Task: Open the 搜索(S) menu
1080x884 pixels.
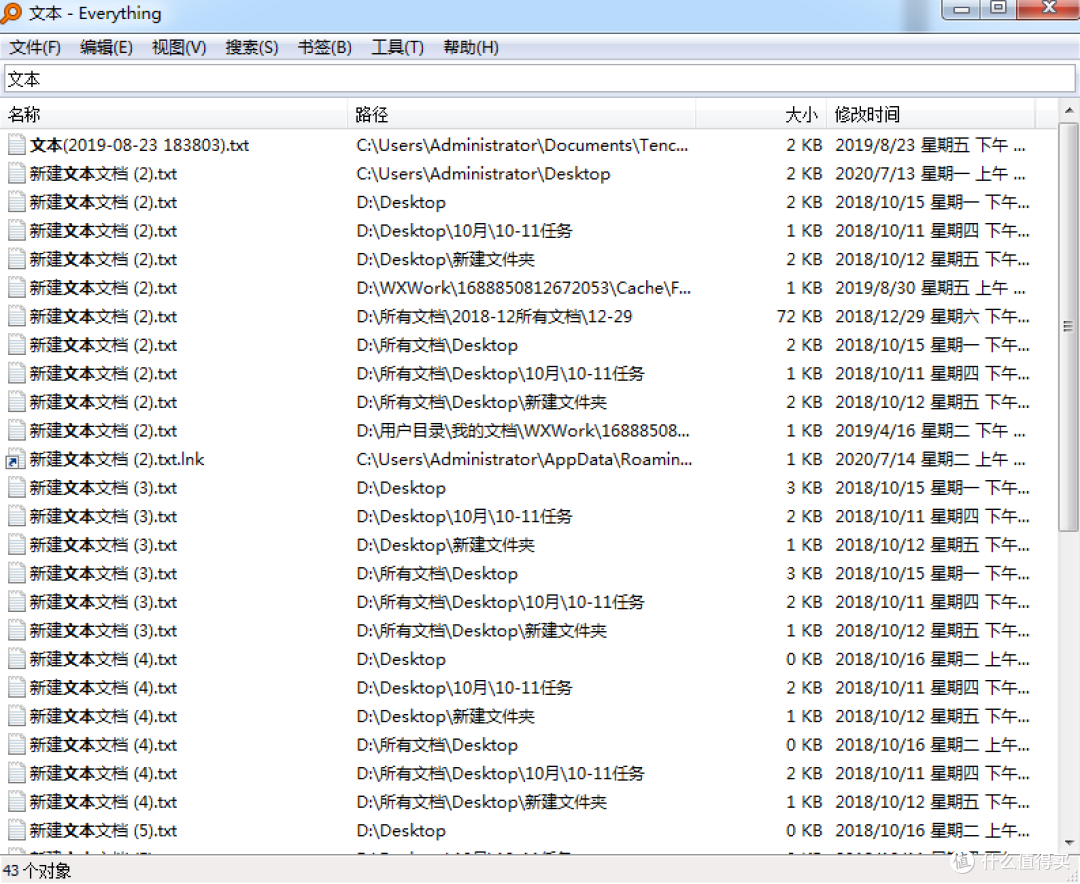Action: pos(252,48)
